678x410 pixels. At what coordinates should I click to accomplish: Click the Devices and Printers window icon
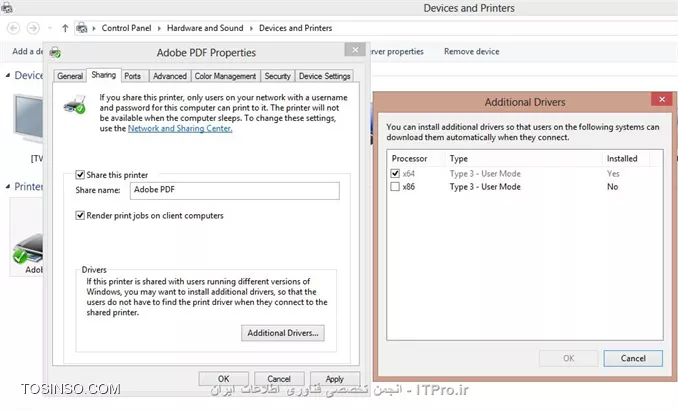pos(7,7)
